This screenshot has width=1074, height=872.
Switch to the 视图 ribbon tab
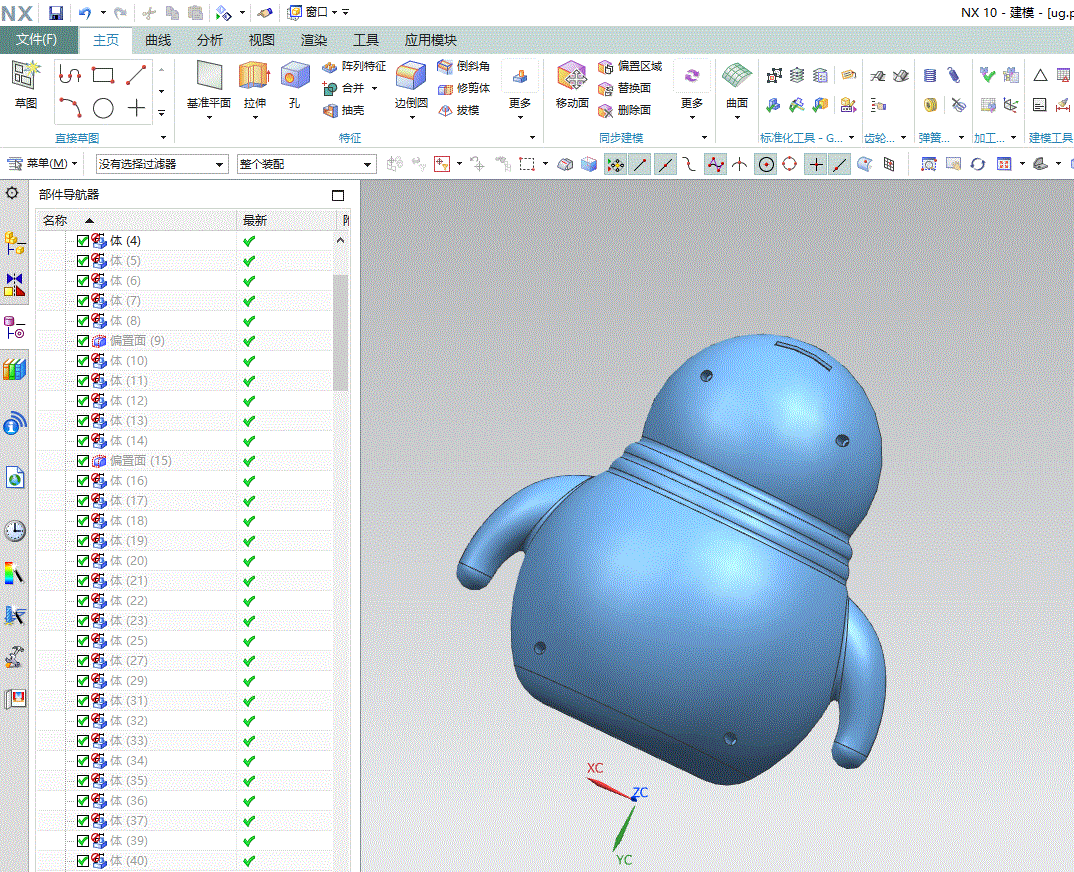click(x=262, y=40)
